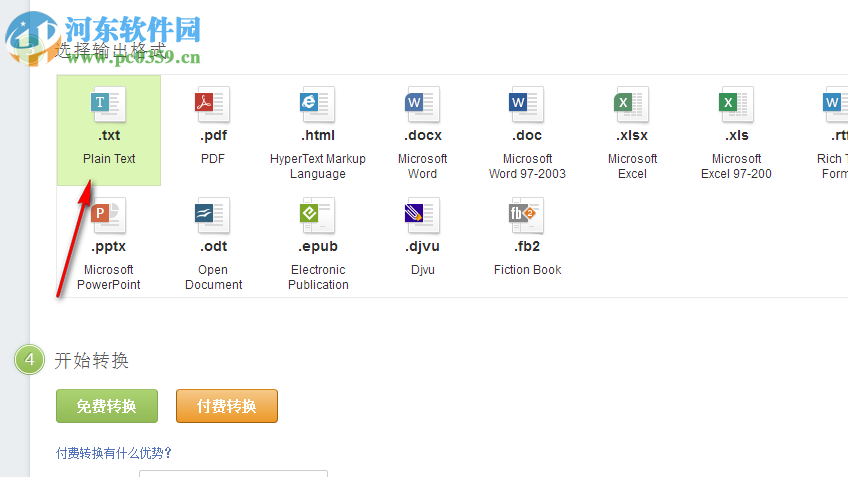The image size is (848, 477).
Task: Click the "Djvu" description label
Action: [422, 269]
